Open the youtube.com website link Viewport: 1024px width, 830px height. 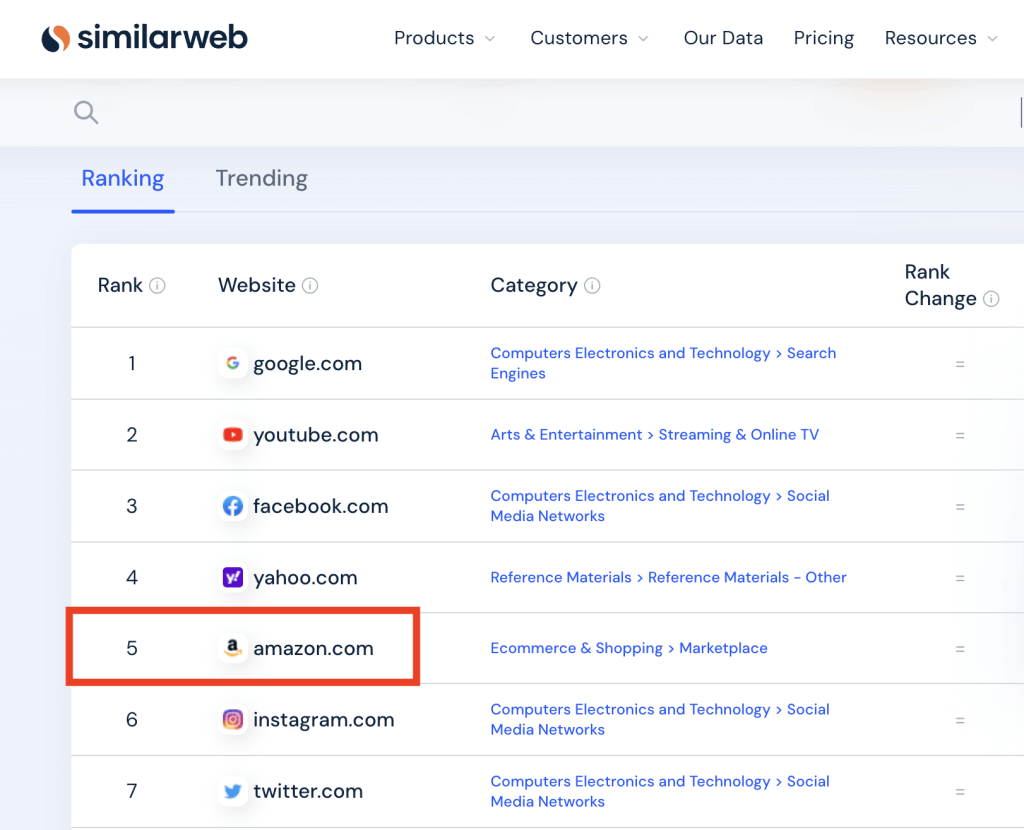tap(315, 434)
